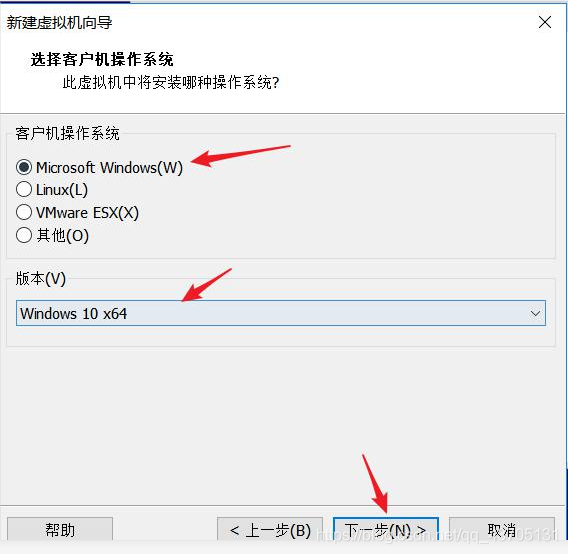The image size is (568, 554).
Task: Click the 此虚拟机中将安装哪种操作系统? subtitle
Action: [171, 82]
